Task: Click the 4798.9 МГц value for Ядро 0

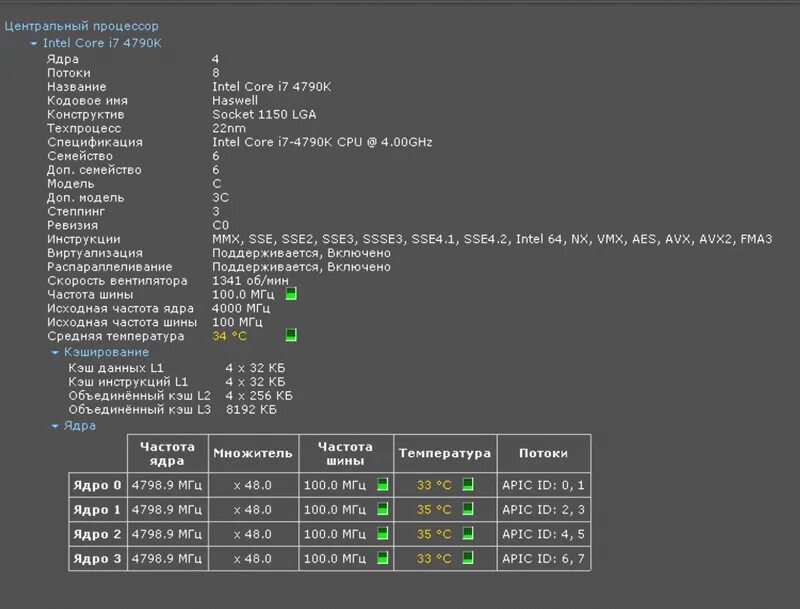Action: 167,485
